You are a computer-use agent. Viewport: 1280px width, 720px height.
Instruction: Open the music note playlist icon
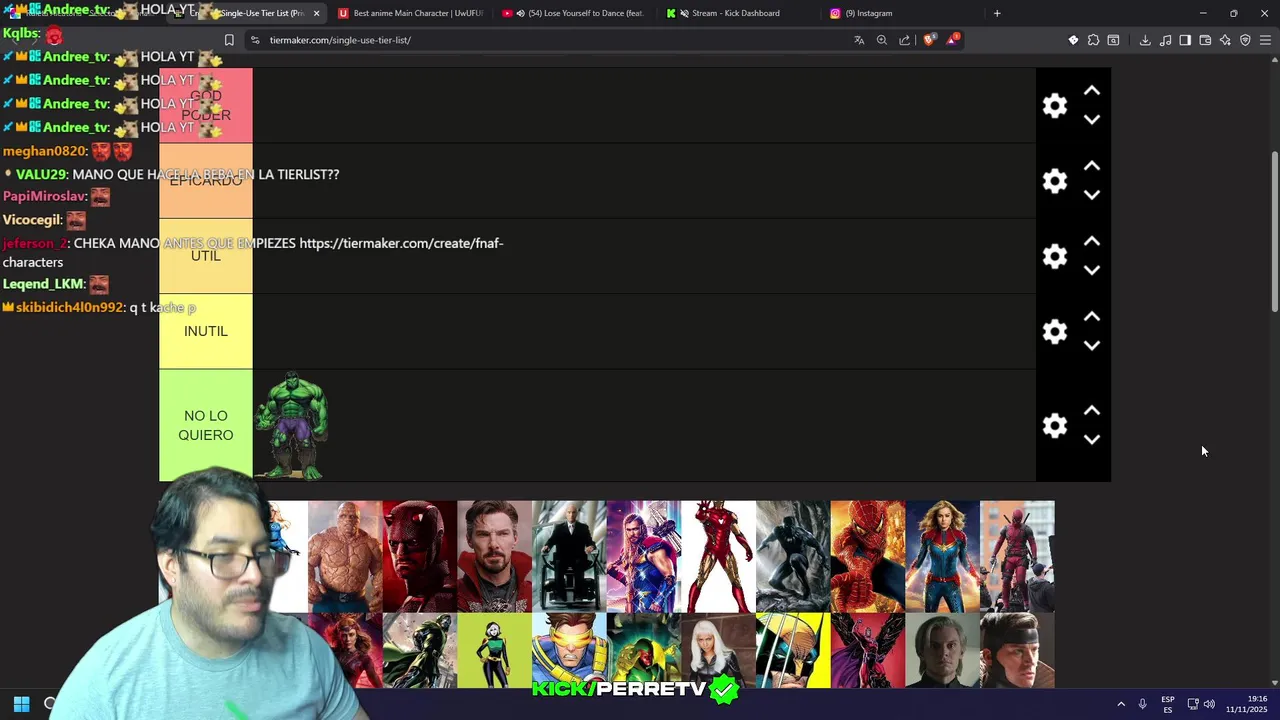click(1165, 40)
